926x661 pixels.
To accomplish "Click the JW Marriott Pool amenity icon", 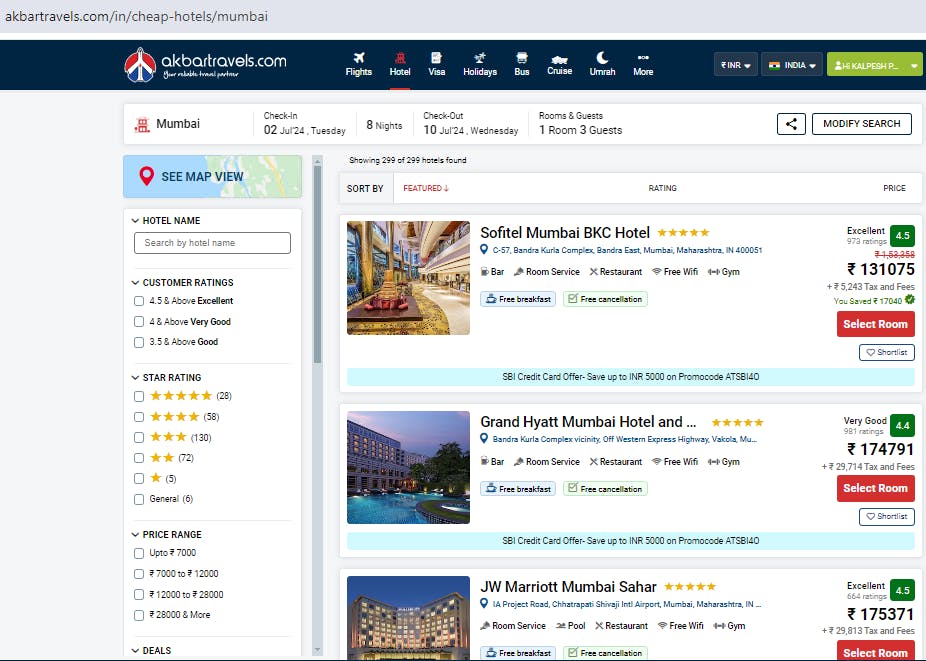I will pyautogui.click(x=560, y=626).
